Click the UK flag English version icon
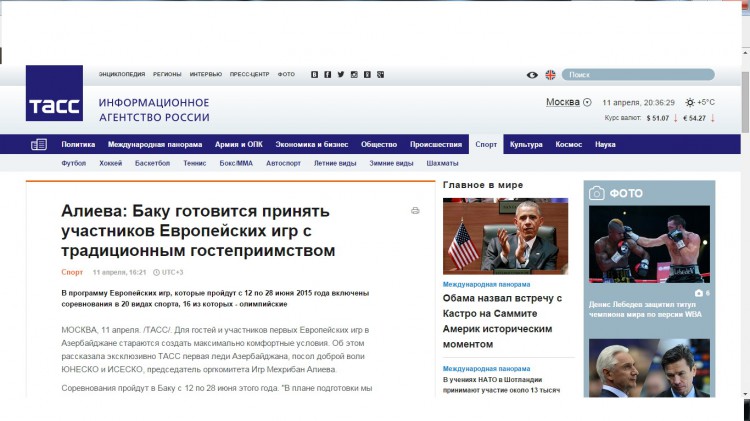 click(550, 75)
